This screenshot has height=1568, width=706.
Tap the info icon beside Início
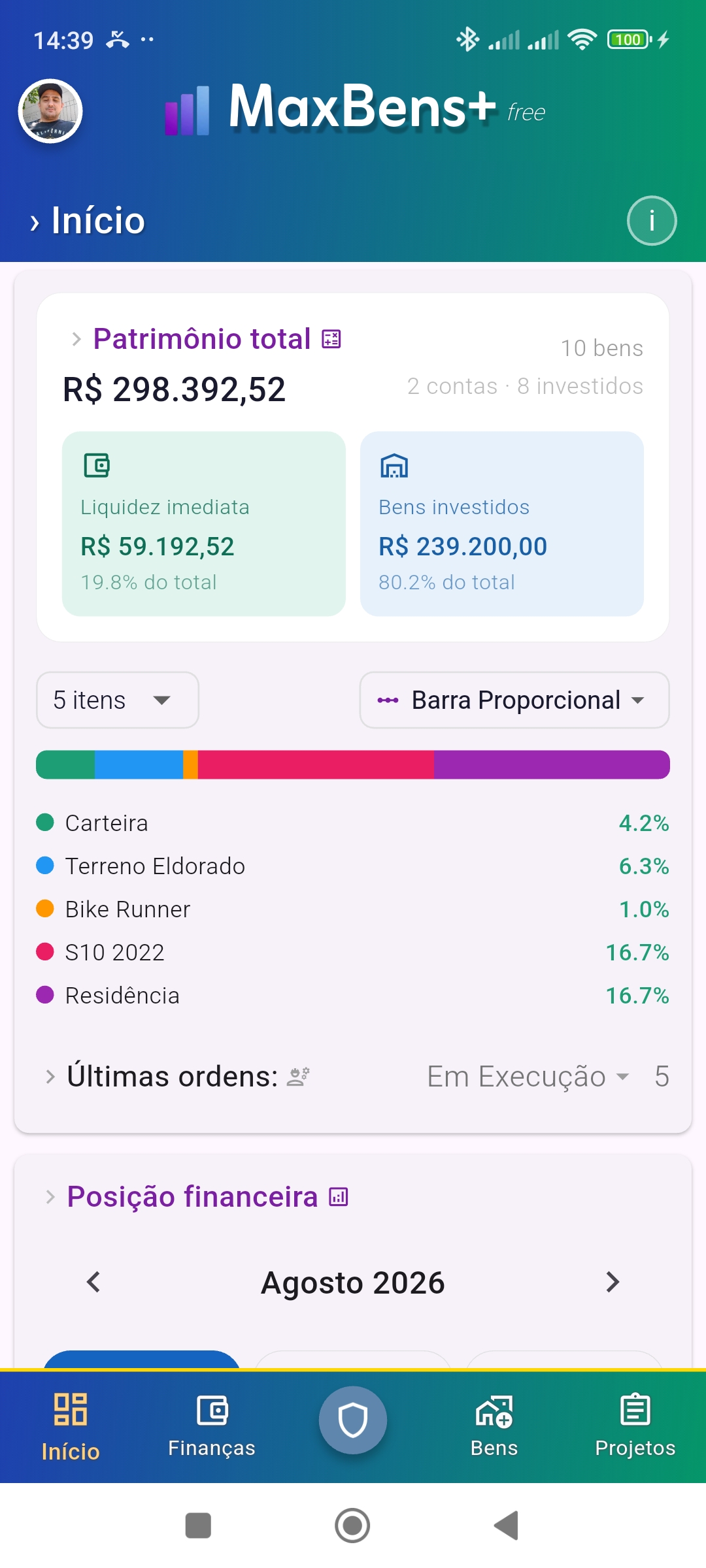click(652, 221)
